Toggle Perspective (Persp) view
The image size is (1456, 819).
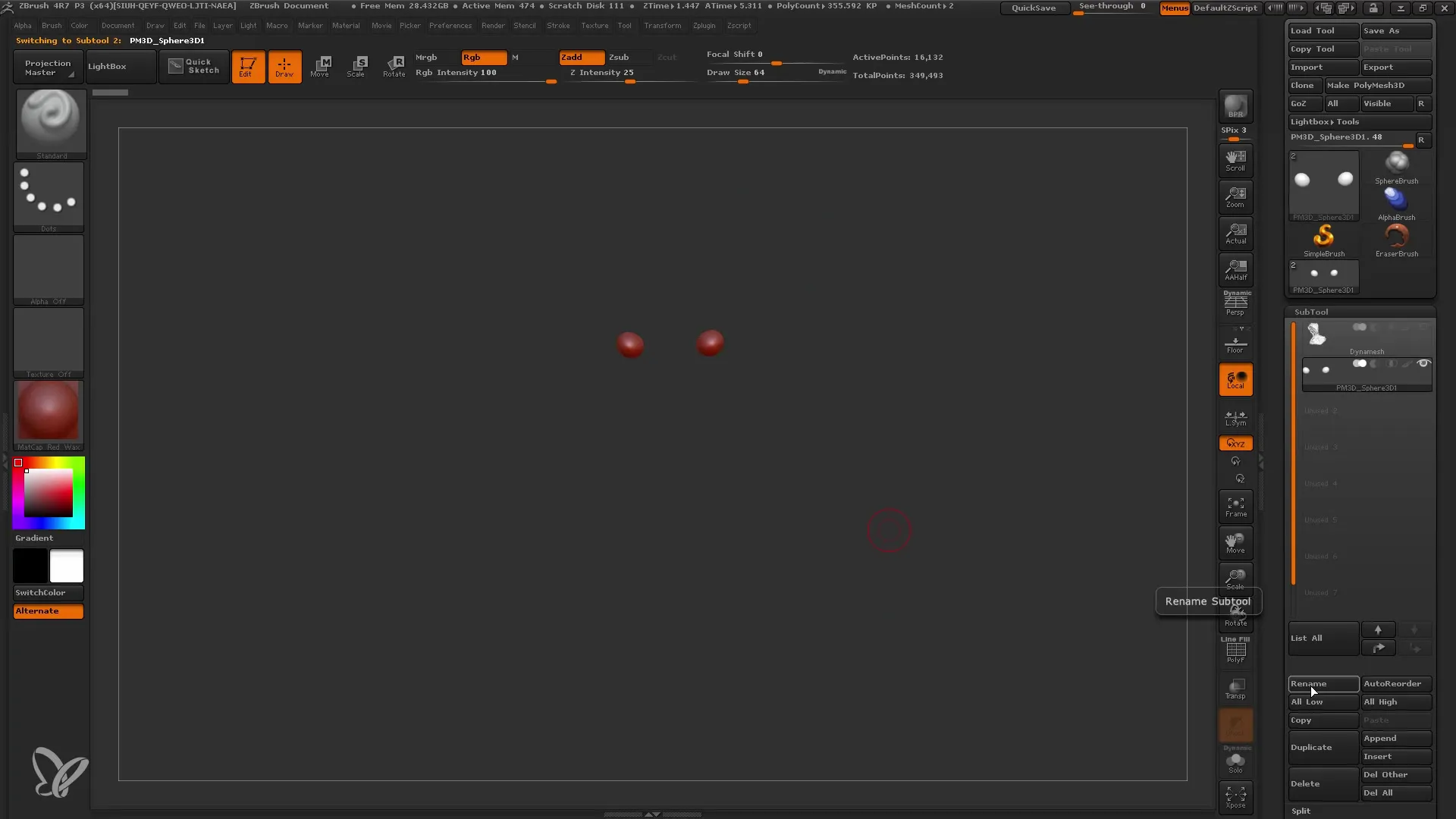click(x=1235, y=305)
